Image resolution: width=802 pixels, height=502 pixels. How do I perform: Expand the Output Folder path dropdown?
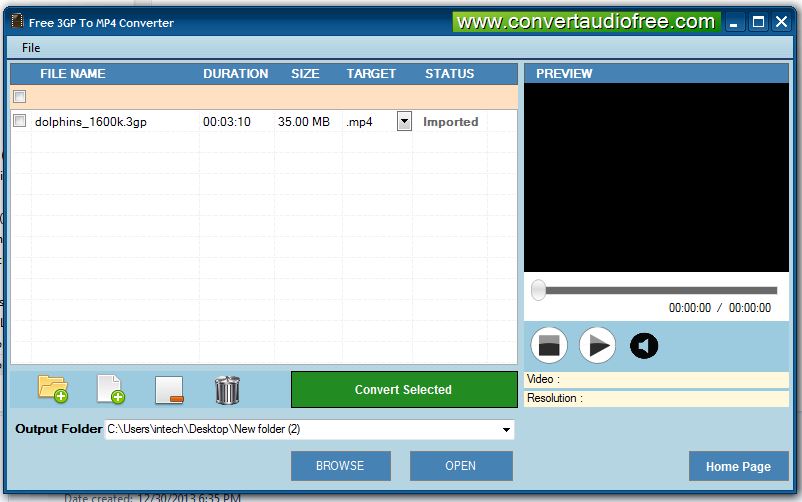(506, 430)
